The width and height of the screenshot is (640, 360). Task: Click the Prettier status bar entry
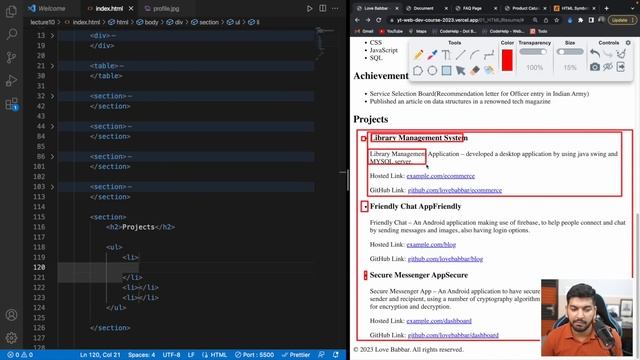tap(296, 355)
